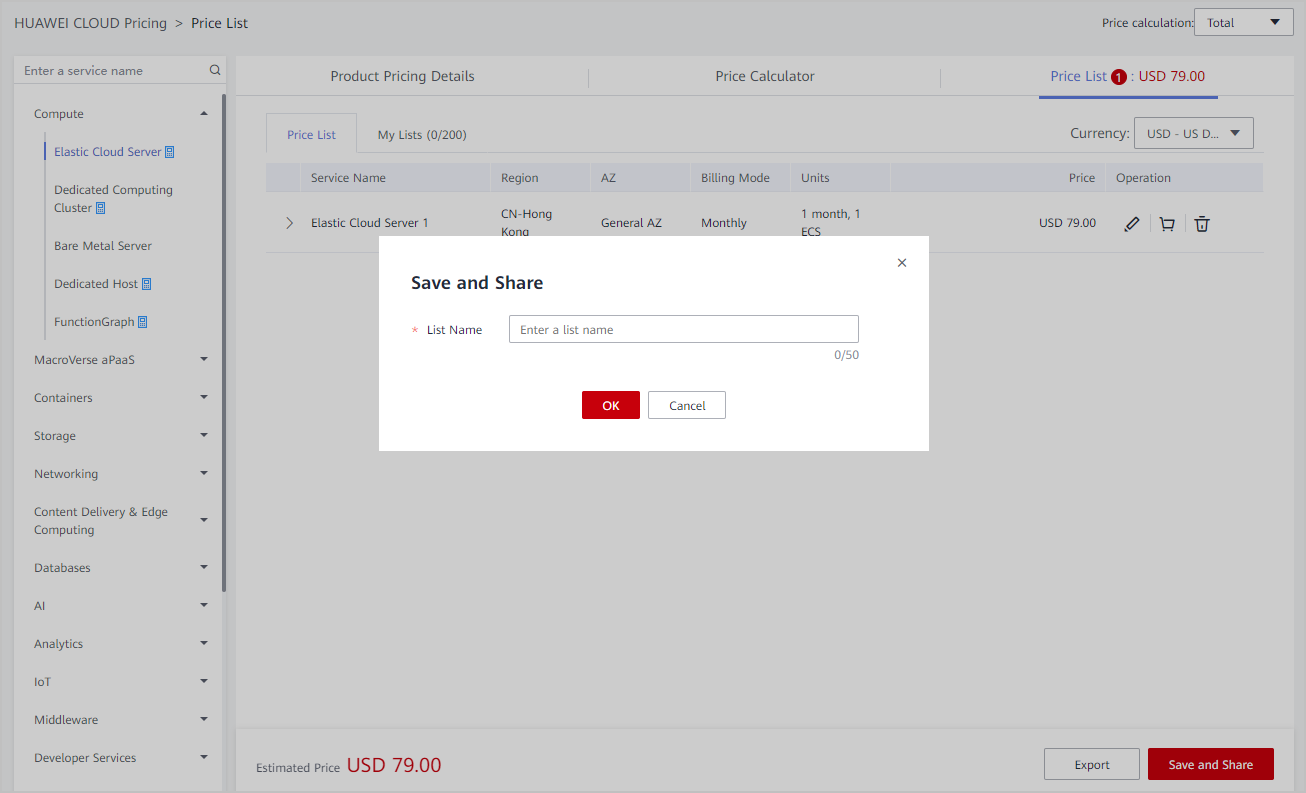Switch to Product Pricing Details tab
The image size is (1306, 793).
click(x=402, y=77)
